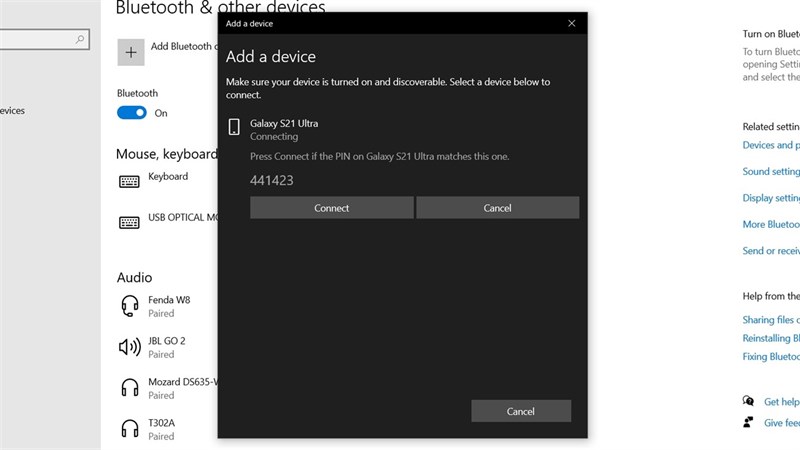Focus the Settings search box
The width and height of the screenshot is (800, 450).
click(44, 39)
